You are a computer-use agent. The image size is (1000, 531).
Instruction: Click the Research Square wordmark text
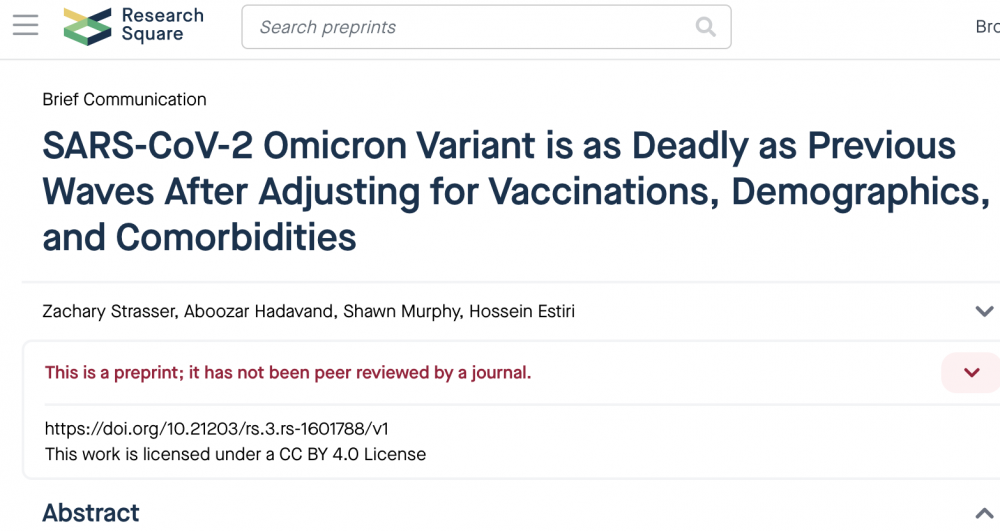point(162,25)
